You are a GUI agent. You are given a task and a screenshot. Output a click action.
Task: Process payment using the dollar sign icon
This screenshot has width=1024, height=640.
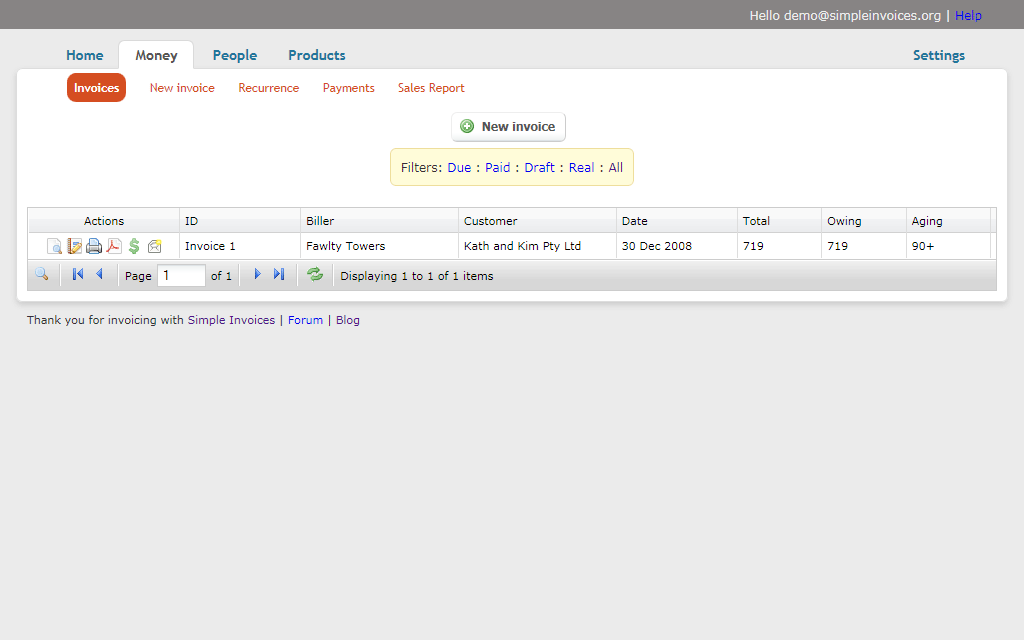coord(134,246)
